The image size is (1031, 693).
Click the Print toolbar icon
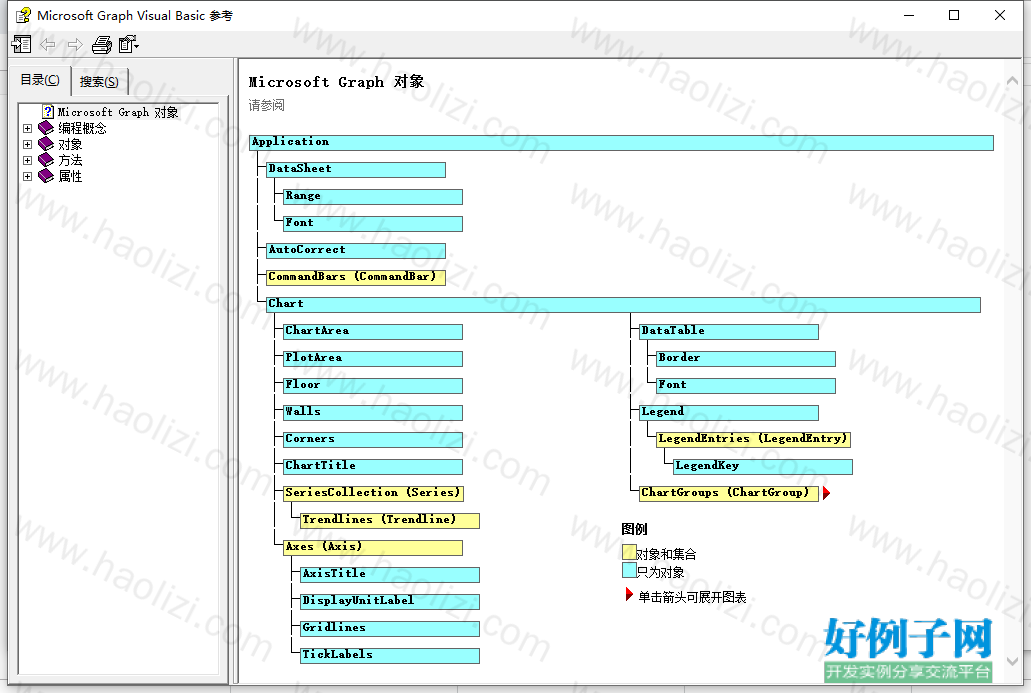[102, 45]
